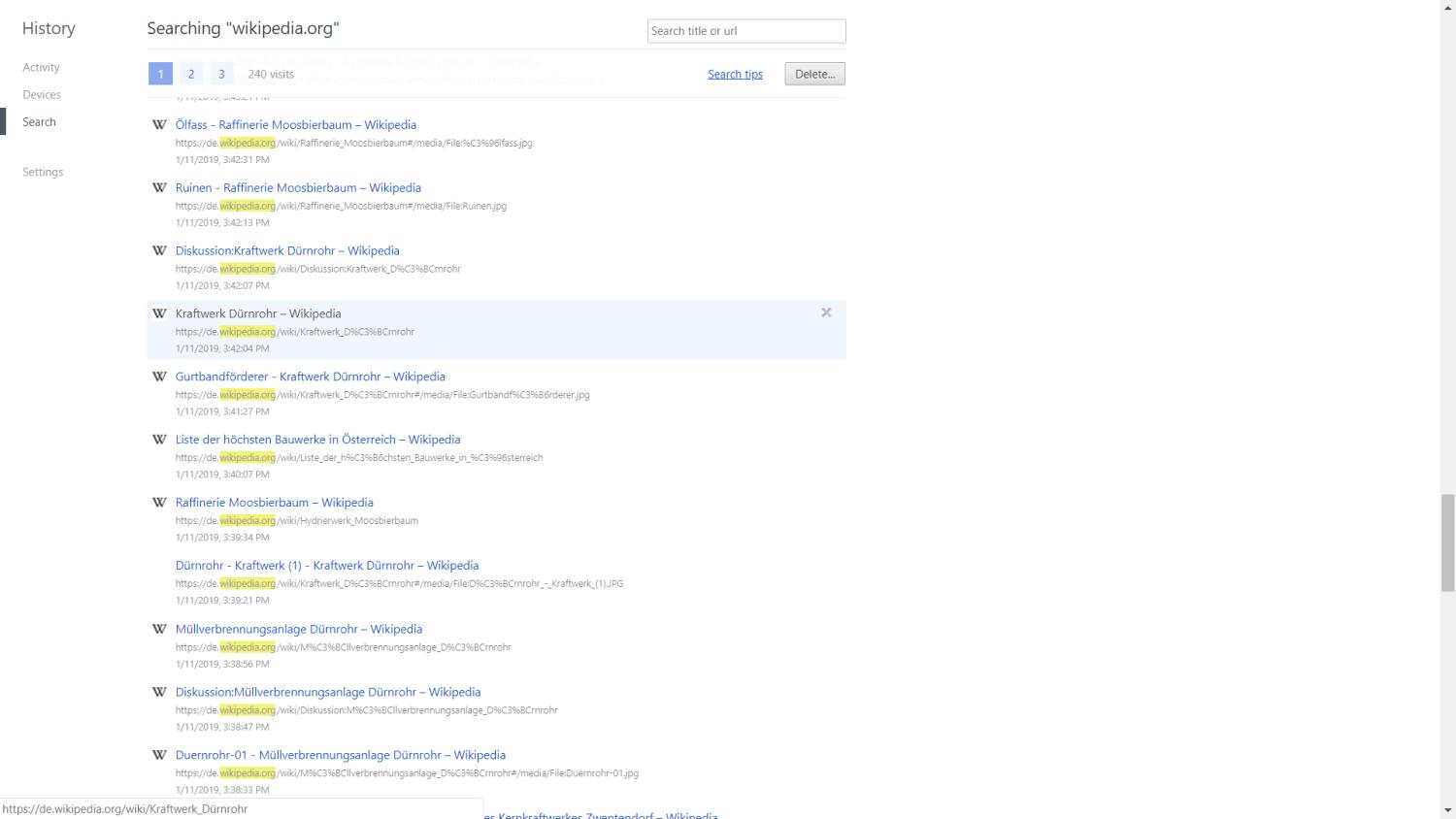Viewport: 1456px width, 819px height.
Task: Go to results page 2
Action: click(191, 74)
